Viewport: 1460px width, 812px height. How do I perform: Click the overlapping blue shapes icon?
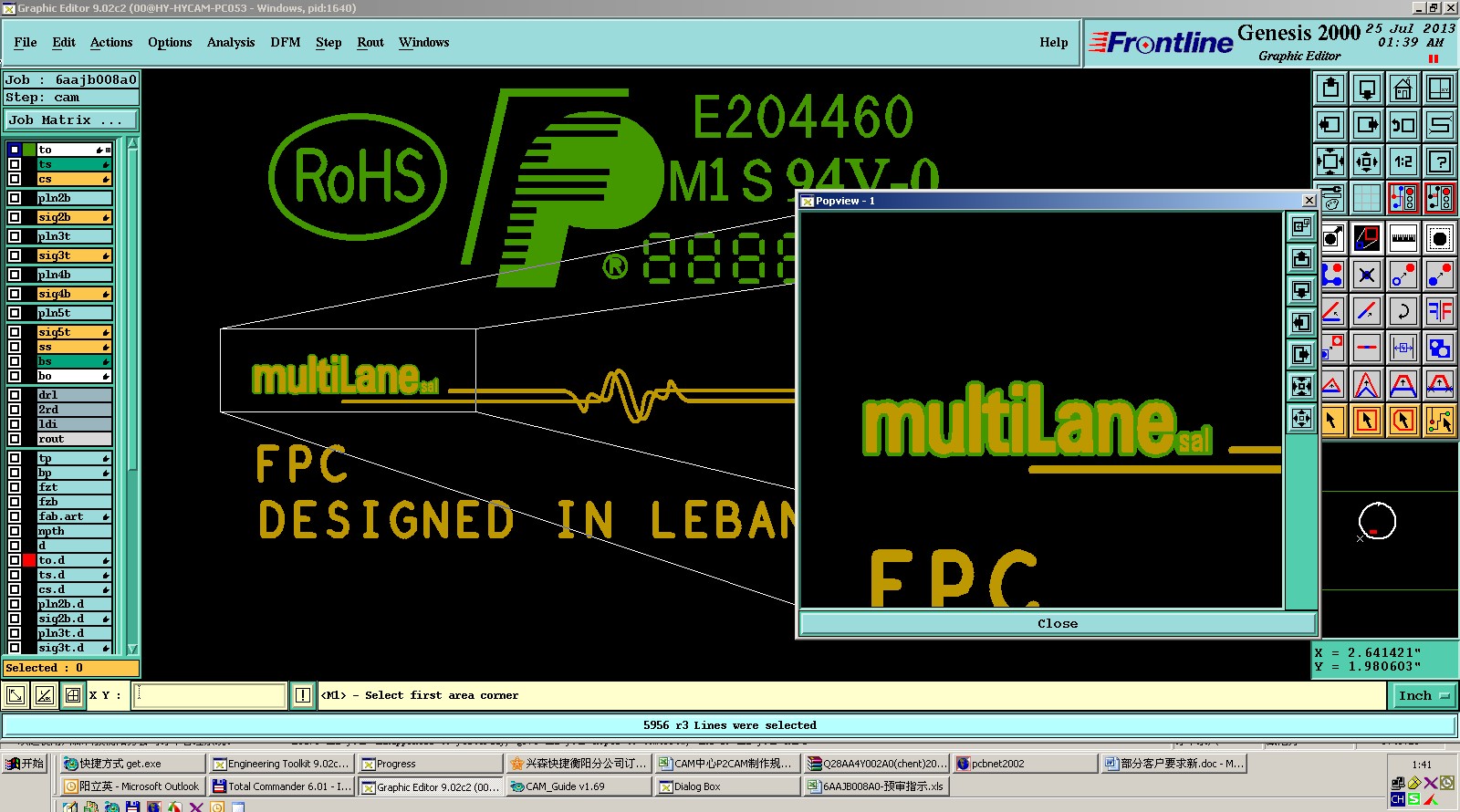[x=1440, y=348]
